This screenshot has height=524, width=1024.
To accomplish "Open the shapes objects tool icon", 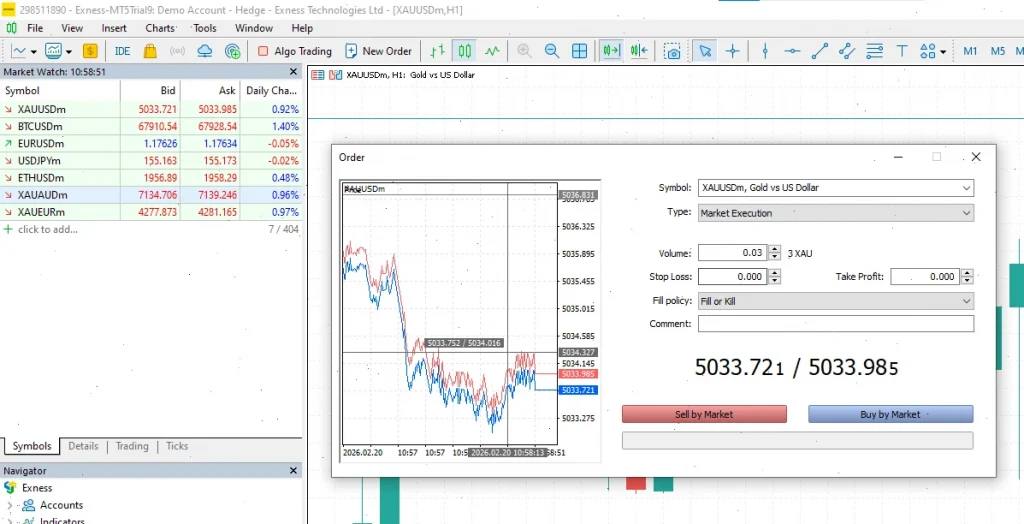I will click(x=927, y=51).
